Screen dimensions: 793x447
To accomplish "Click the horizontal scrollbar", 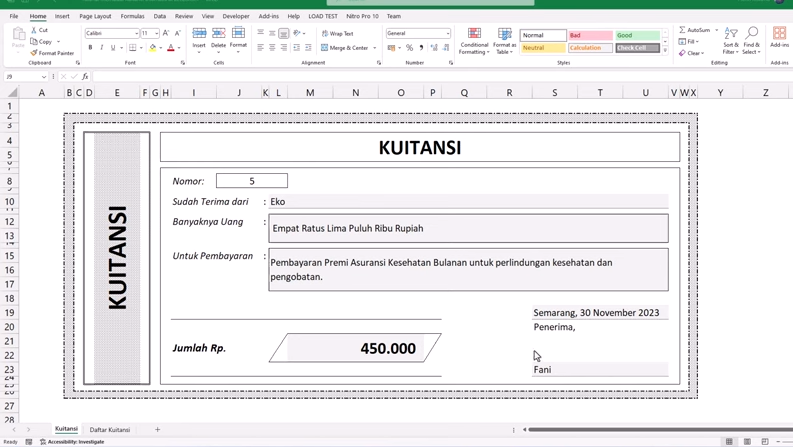I will tap(660, 430).
